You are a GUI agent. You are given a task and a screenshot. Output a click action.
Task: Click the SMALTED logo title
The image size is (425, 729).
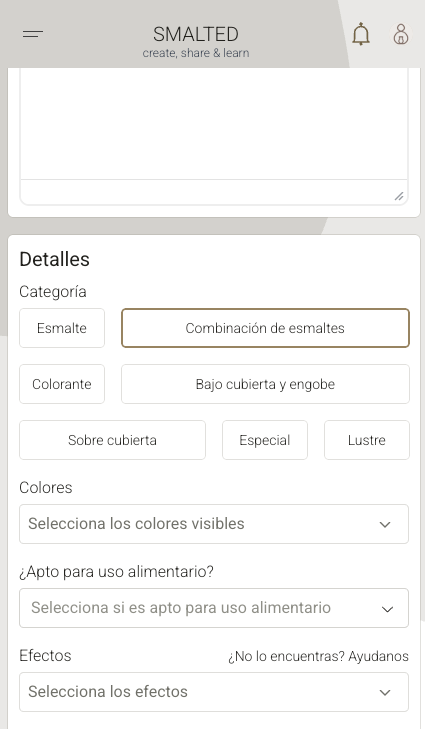click(x=196, y=34)
